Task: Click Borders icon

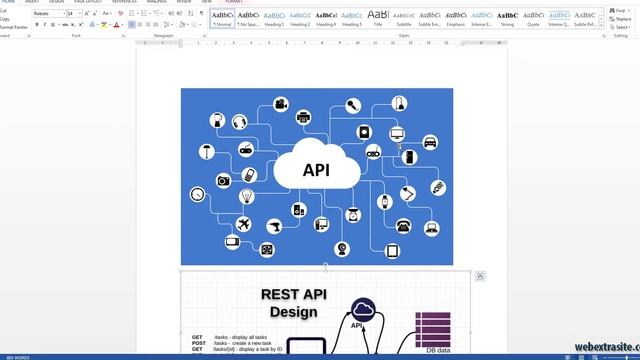Action: click(x=194, y=25)
